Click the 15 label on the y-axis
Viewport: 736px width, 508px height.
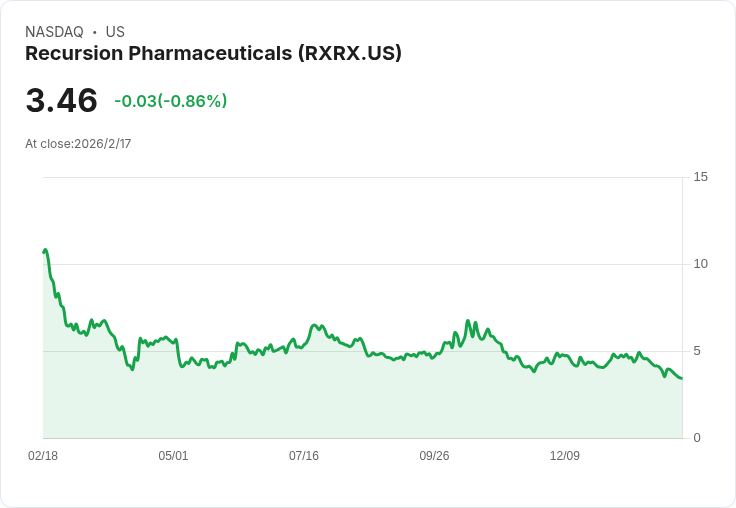coord(700,177)
